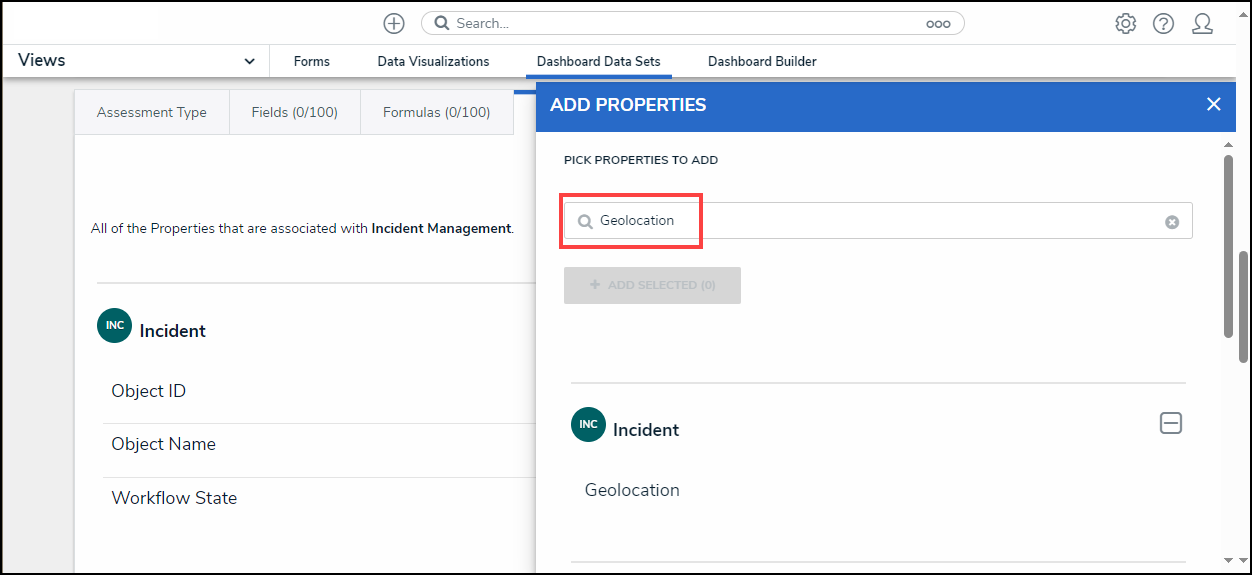Click the three-dot icon in search bar
The image size is (1252, 575).
pos(937,23)
